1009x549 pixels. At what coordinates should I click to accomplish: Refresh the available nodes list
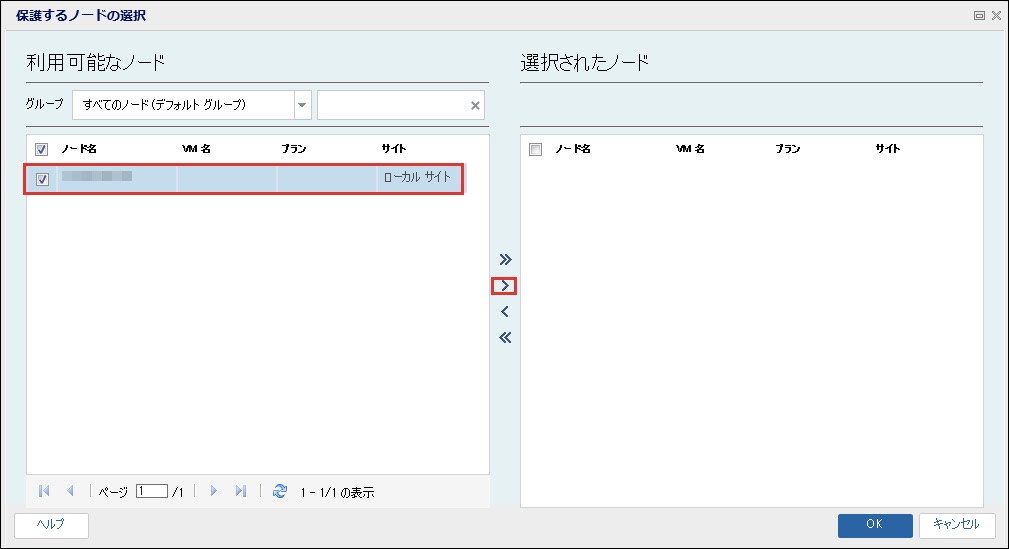tap(279, 491)
